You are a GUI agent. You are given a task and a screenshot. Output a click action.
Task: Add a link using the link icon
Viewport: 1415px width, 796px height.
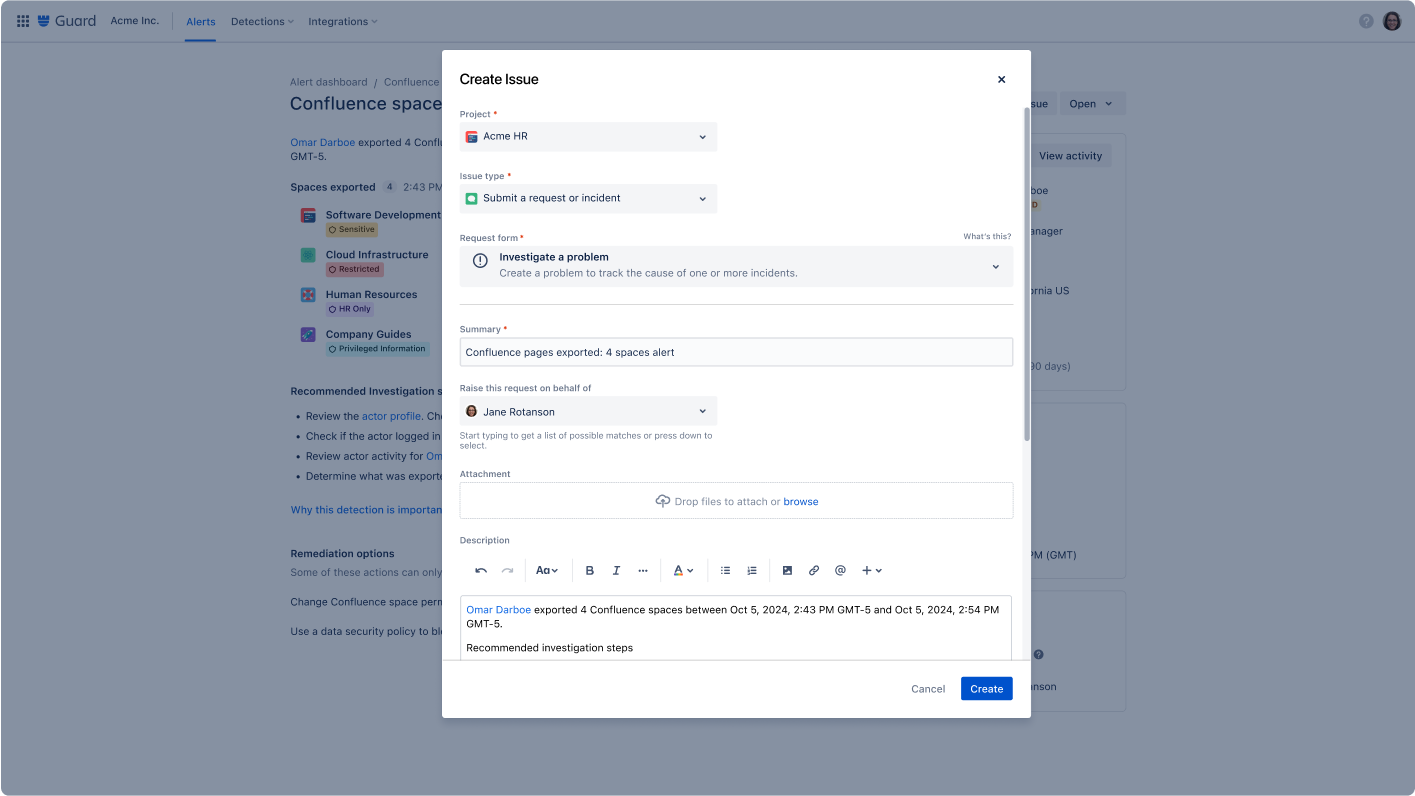point(814,570)
